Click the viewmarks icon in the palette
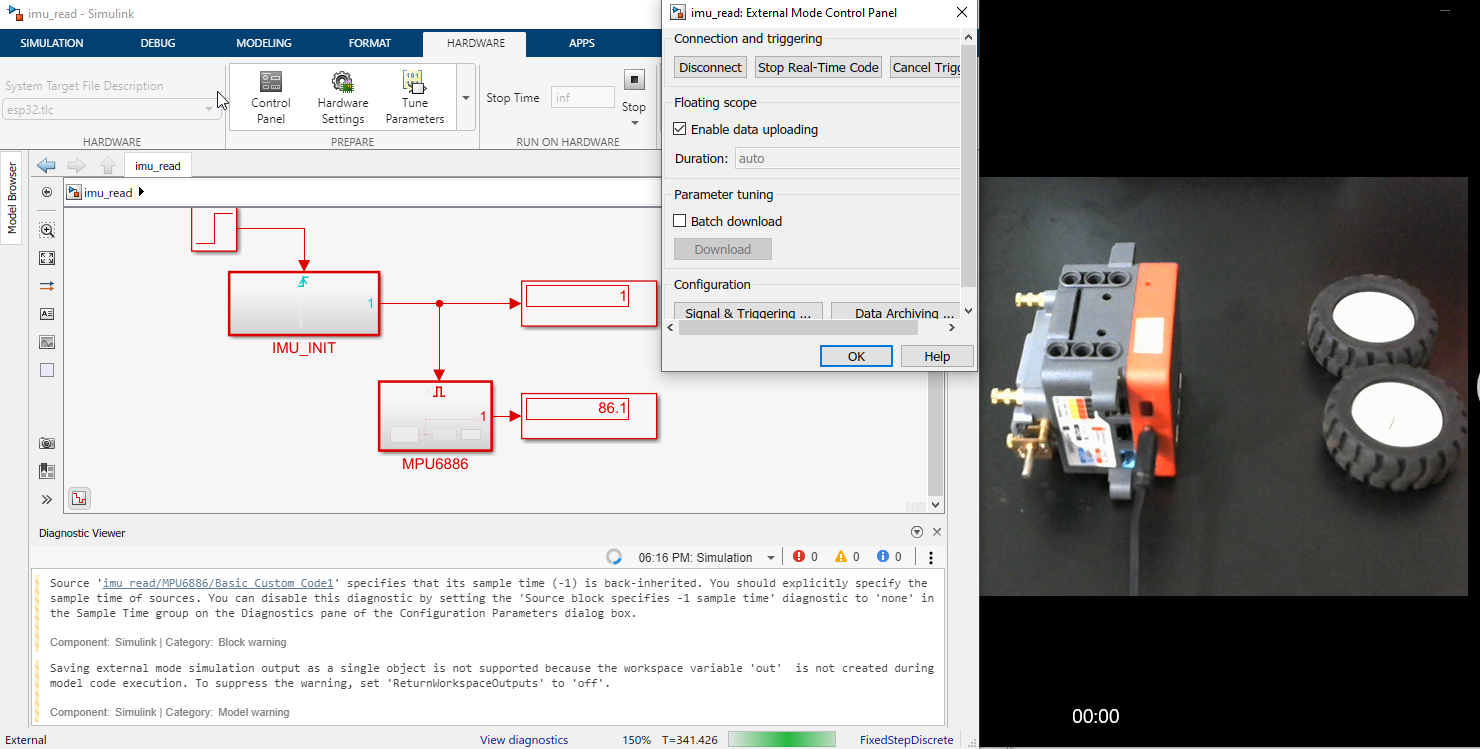The height and width of the screenshot is (749, 1480). tap(47, 471)
